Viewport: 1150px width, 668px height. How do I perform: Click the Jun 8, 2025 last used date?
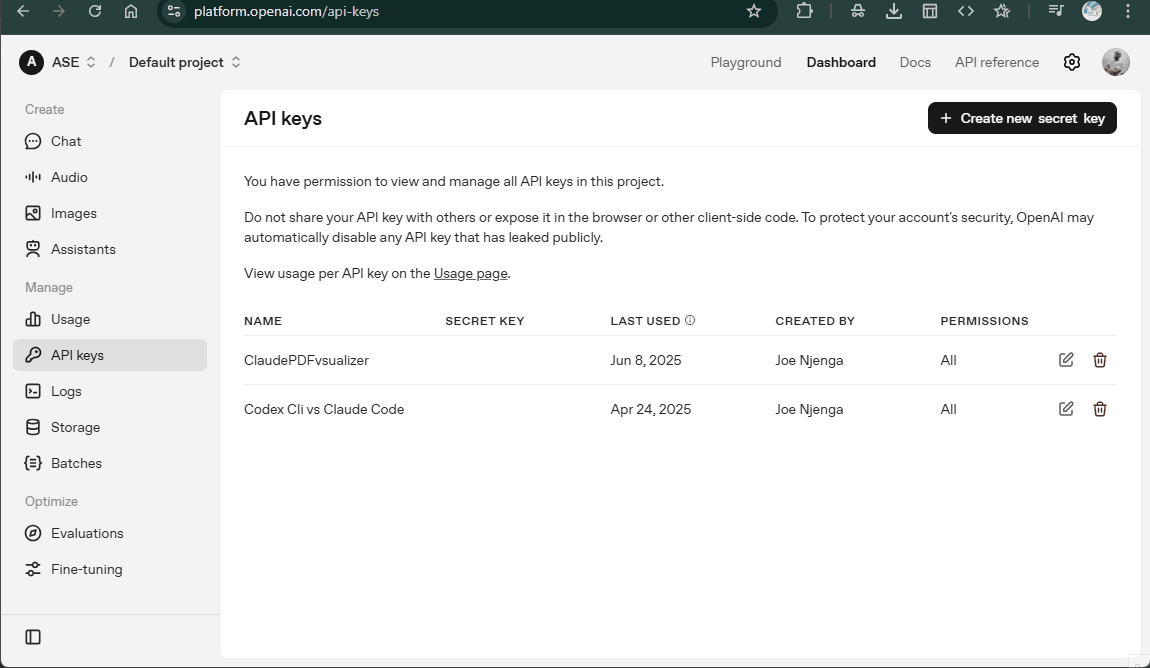pos(645,360)
